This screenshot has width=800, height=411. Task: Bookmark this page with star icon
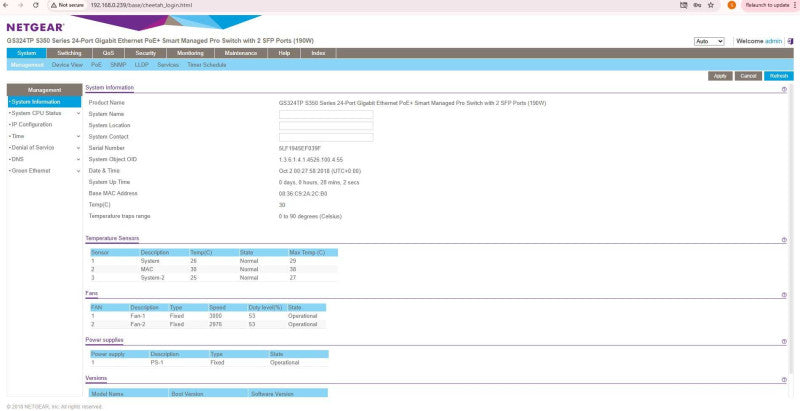[x=711, y=5]
